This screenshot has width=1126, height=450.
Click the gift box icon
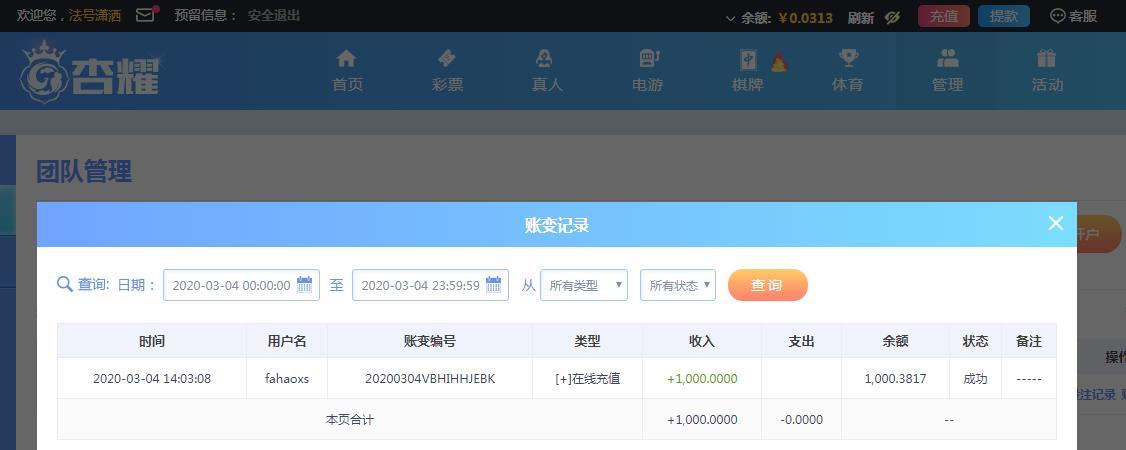click(x=1046, y=58)
